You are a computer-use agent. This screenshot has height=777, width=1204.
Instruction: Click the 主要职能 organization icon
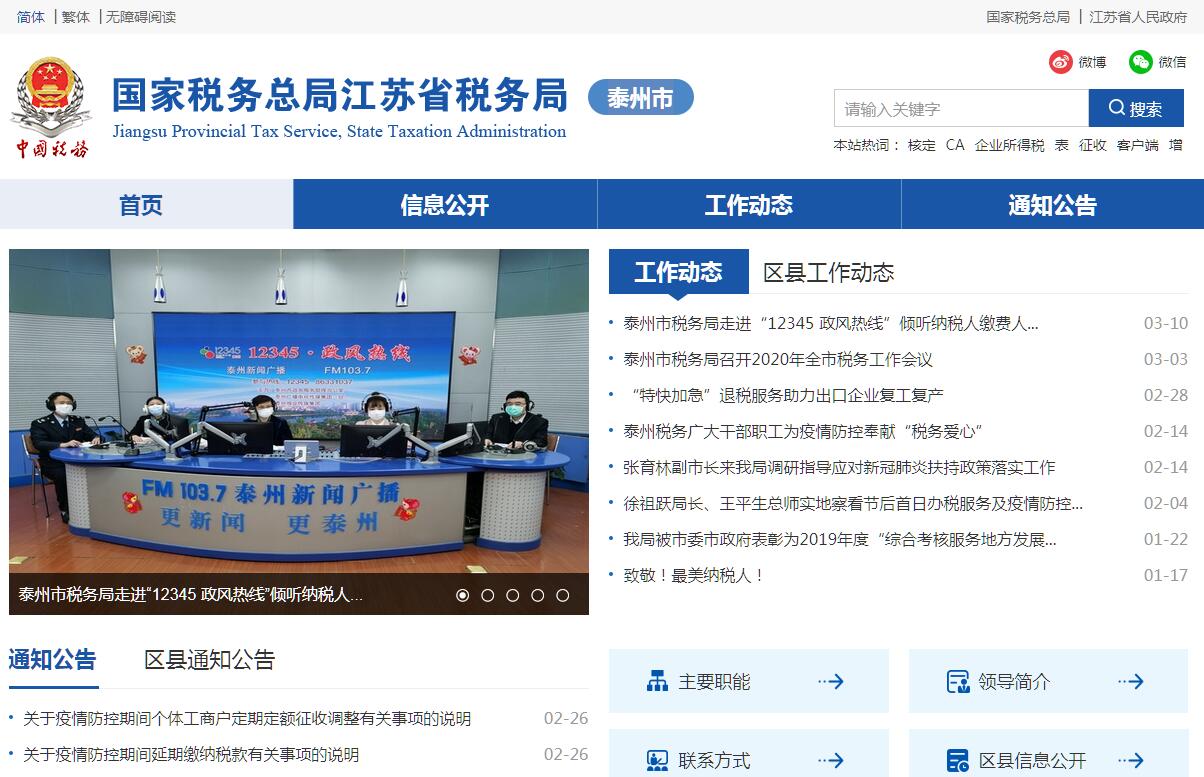[x=657, y=682]
